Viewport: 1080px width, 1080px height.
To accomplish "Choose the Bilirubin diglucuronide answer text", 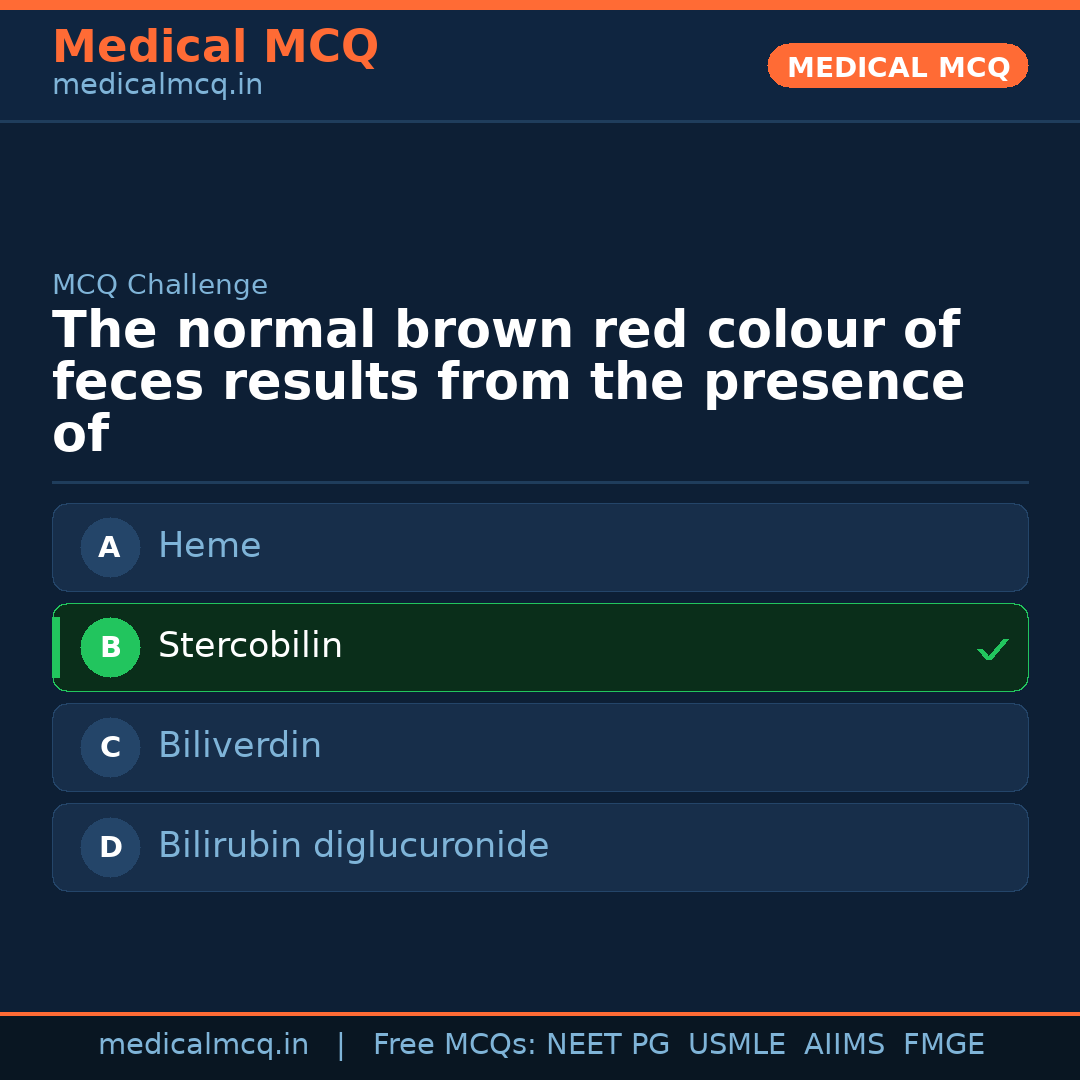I will click(x=353, y=846).
